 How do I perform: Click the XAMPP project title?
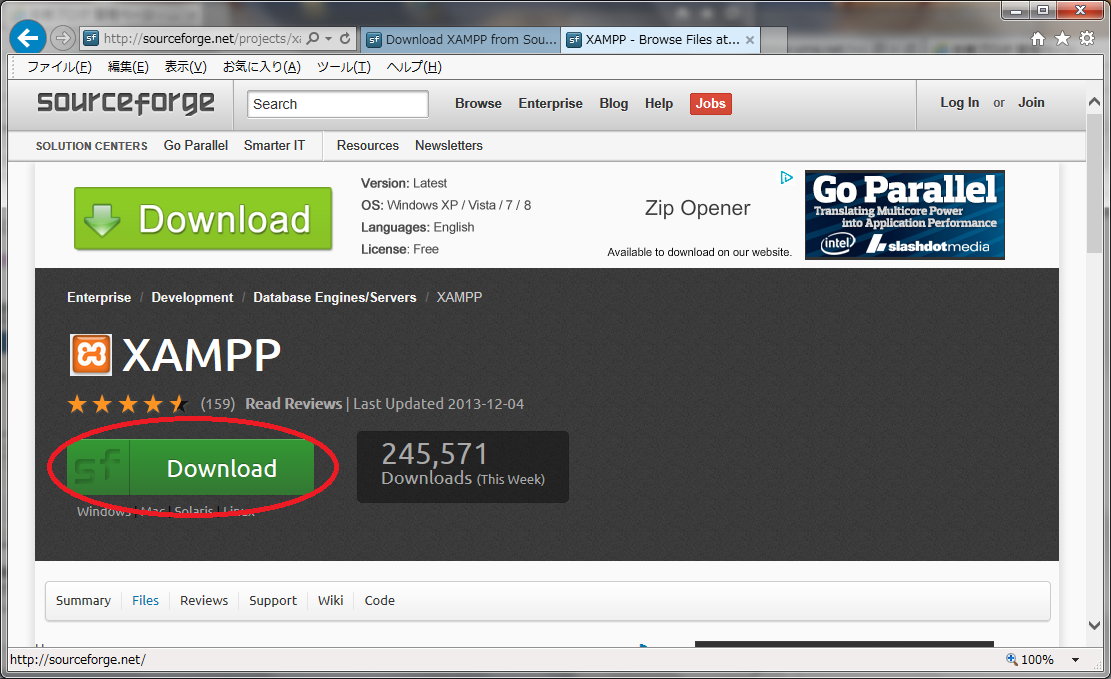(x=202, y=354)
